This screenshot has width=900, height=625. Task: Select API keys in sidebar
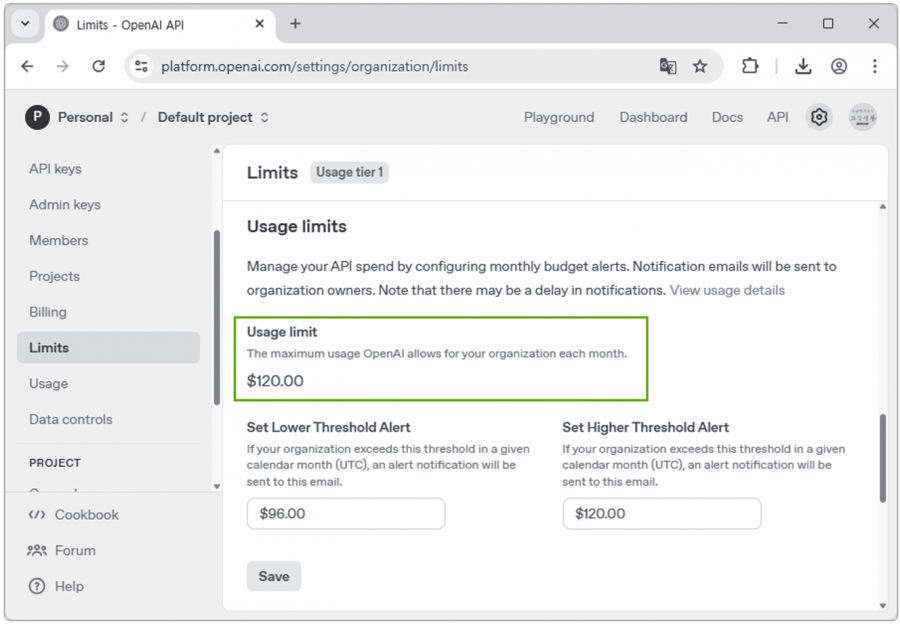(55, 169)
